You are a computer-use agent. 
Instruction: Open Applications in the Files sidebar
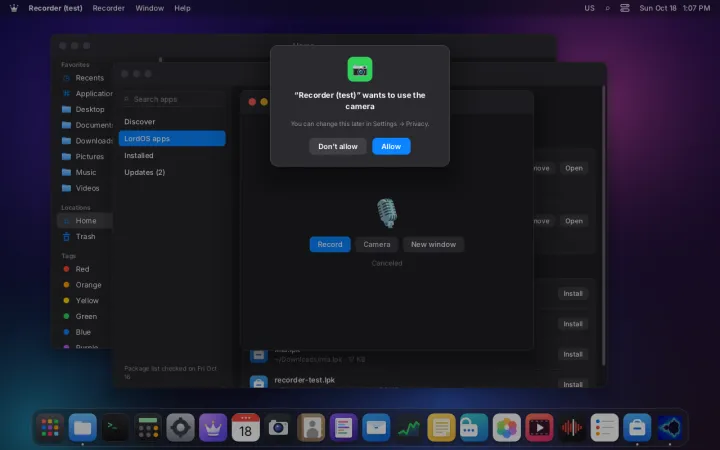(85, 94)
